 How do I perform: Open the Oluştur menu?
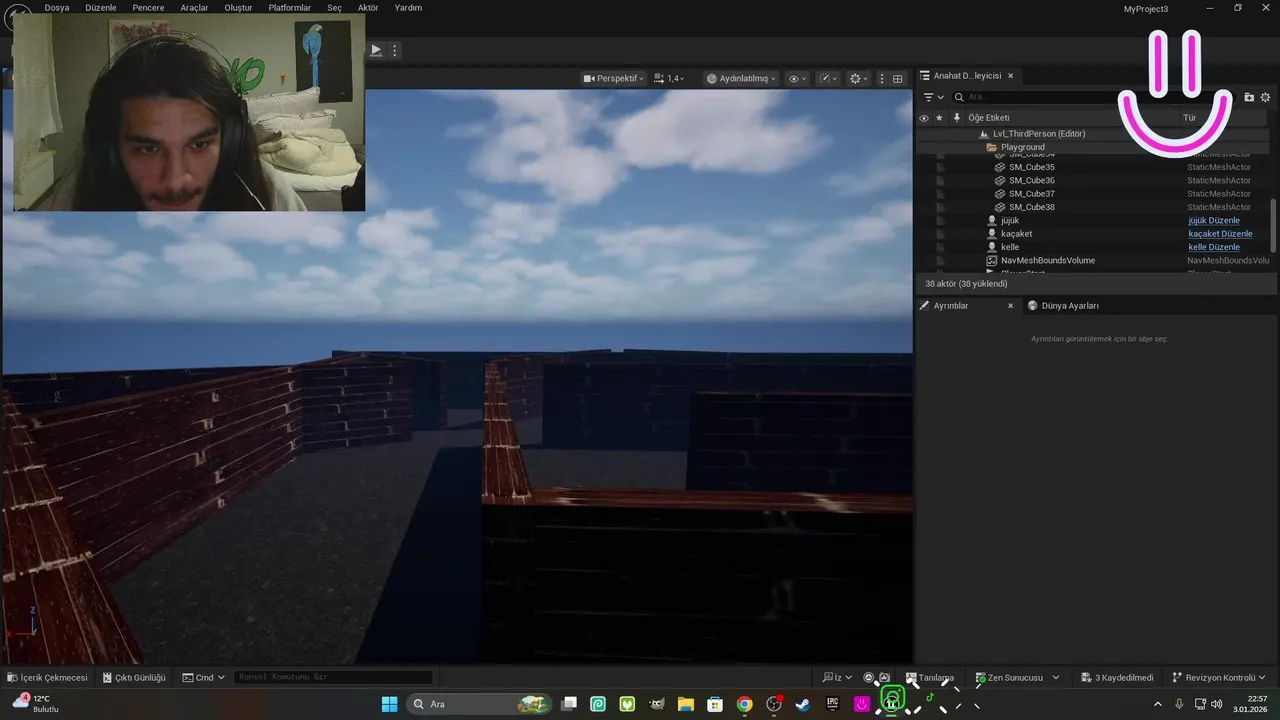[238, 8]
